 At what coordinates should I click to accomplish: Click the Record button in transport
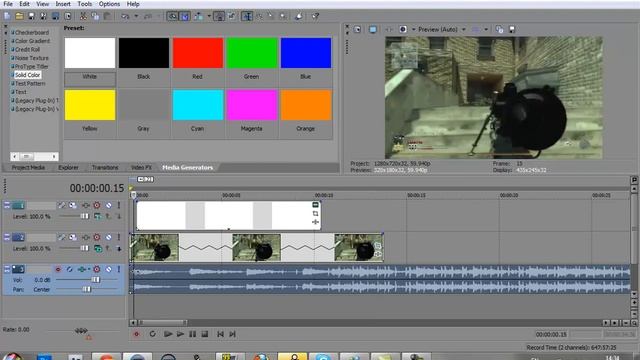pos(136,334)
